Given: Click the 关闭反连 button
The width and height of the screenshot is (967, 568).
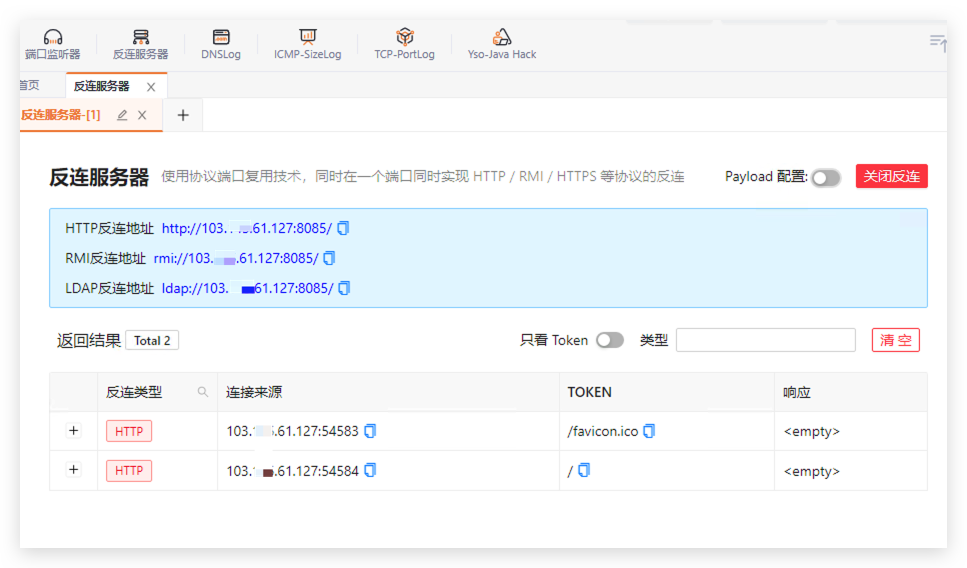Looking at the screenshot, I should 891,177.
